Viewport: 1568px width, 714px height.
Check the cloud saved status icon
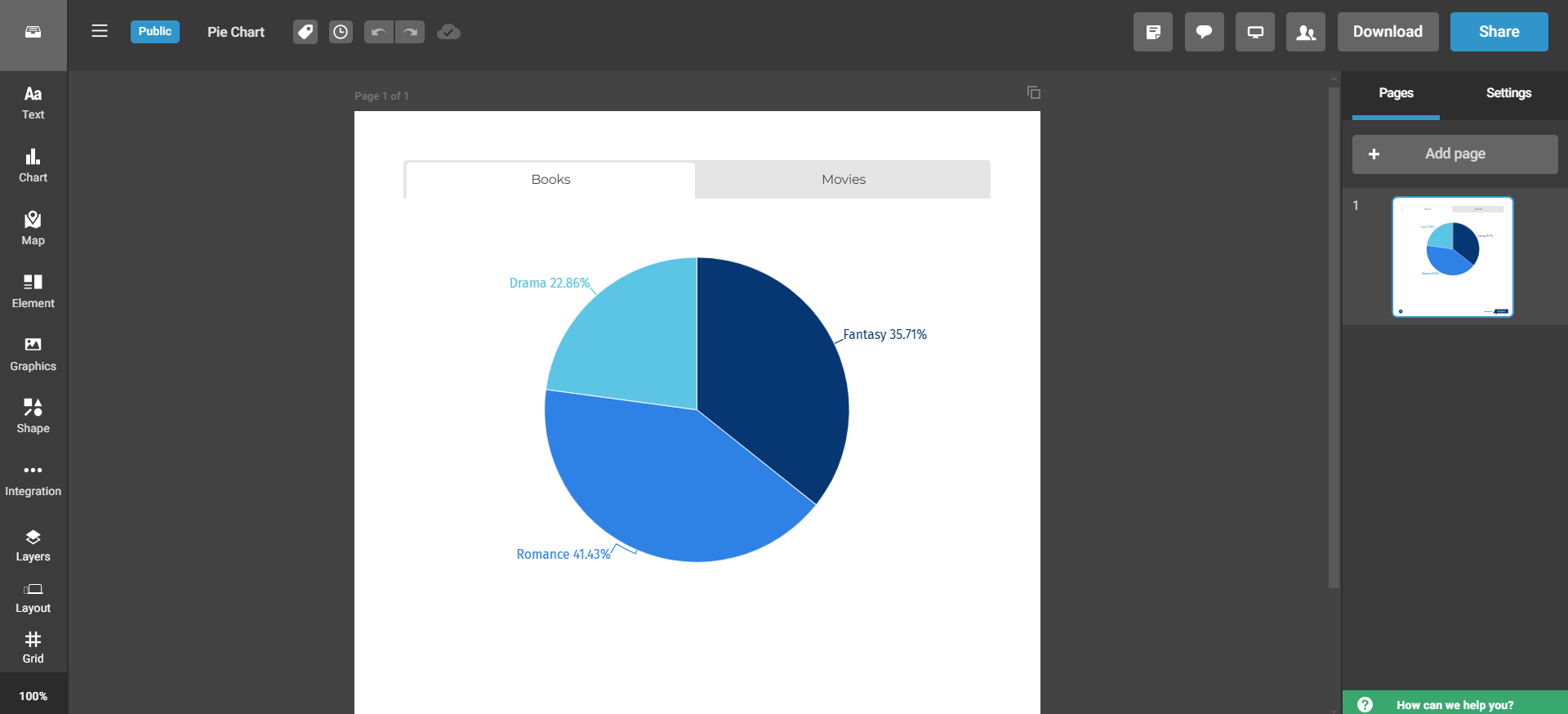(448, 32)
